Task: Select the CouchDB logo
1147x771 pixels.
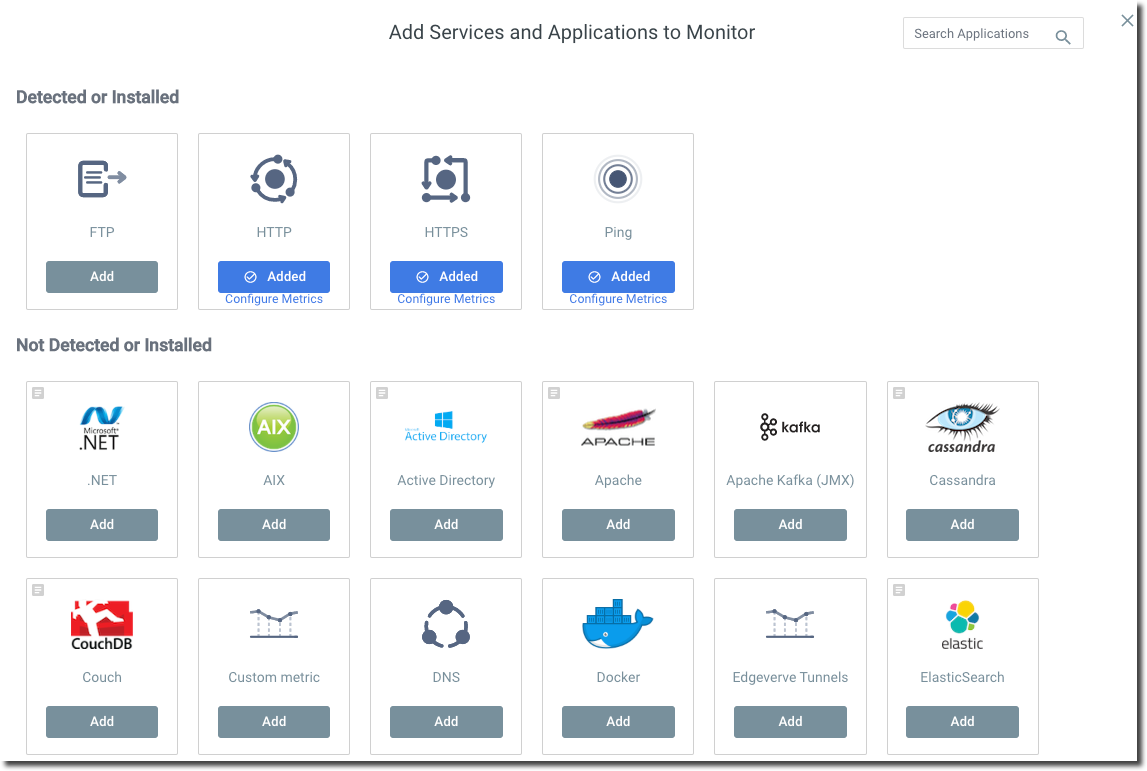Action: point(101,623)
